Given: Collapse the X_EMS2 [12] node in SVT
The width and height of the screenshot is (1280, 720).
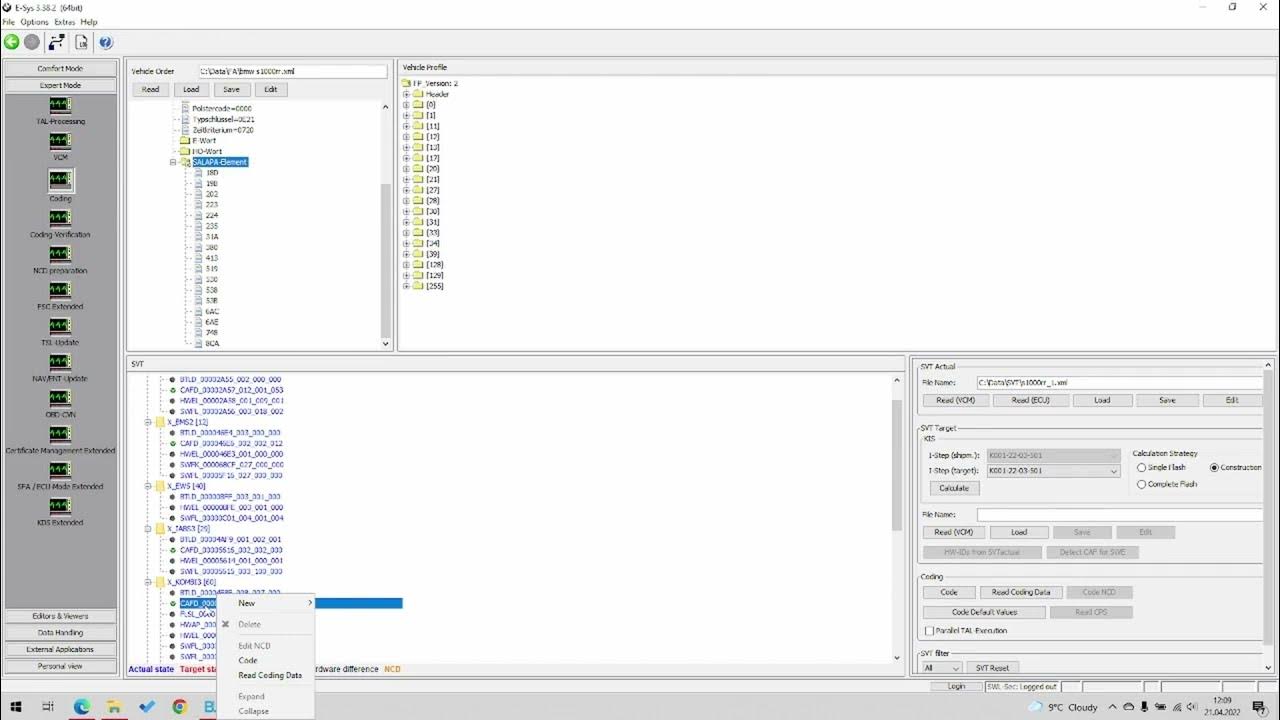Looking at the screenshot, I should point(148,422).
